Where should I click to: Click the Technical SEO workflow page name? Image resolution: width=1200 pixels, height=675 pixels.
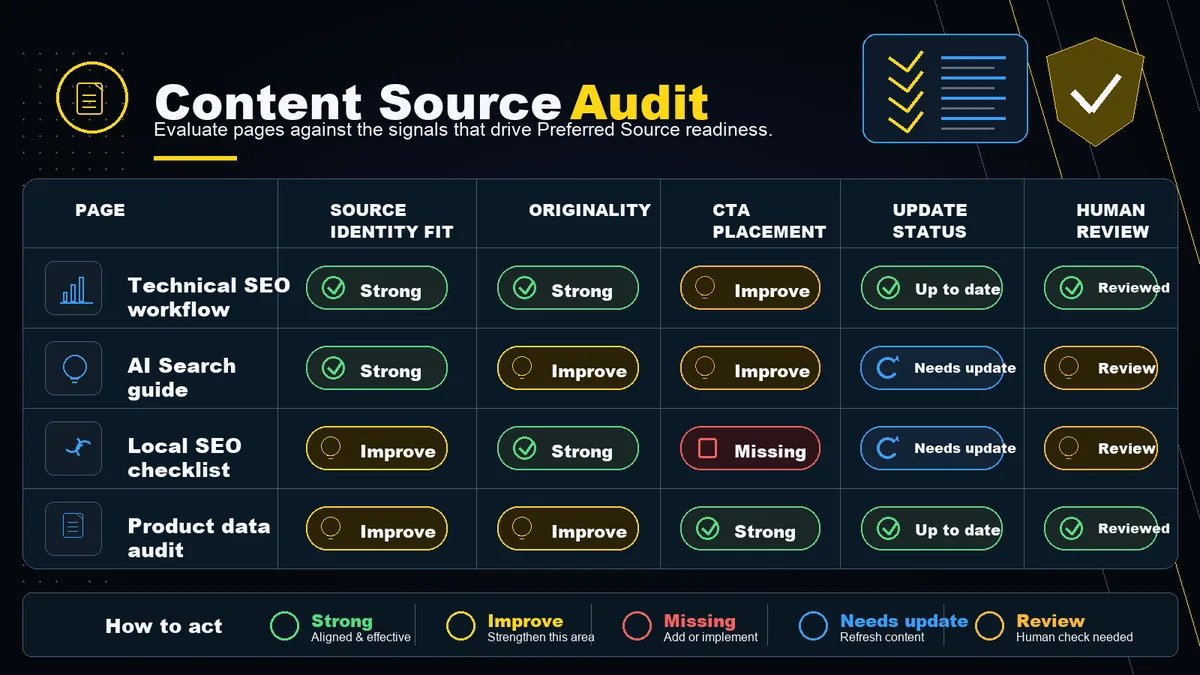tap(208, 297)
